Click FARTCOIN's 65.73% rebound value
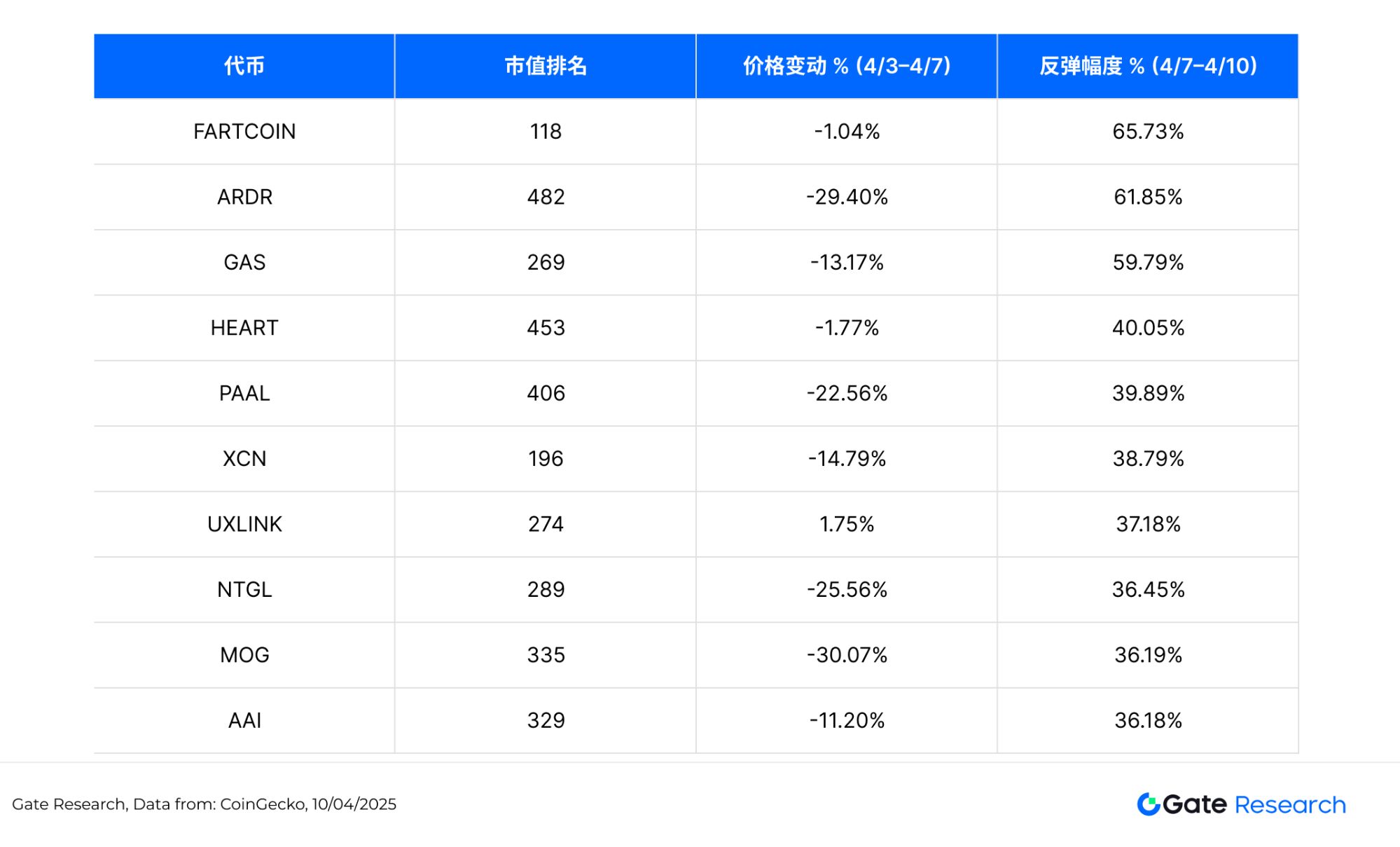This screenshot has width=1400, height=847. click(x=1148, y=132)
